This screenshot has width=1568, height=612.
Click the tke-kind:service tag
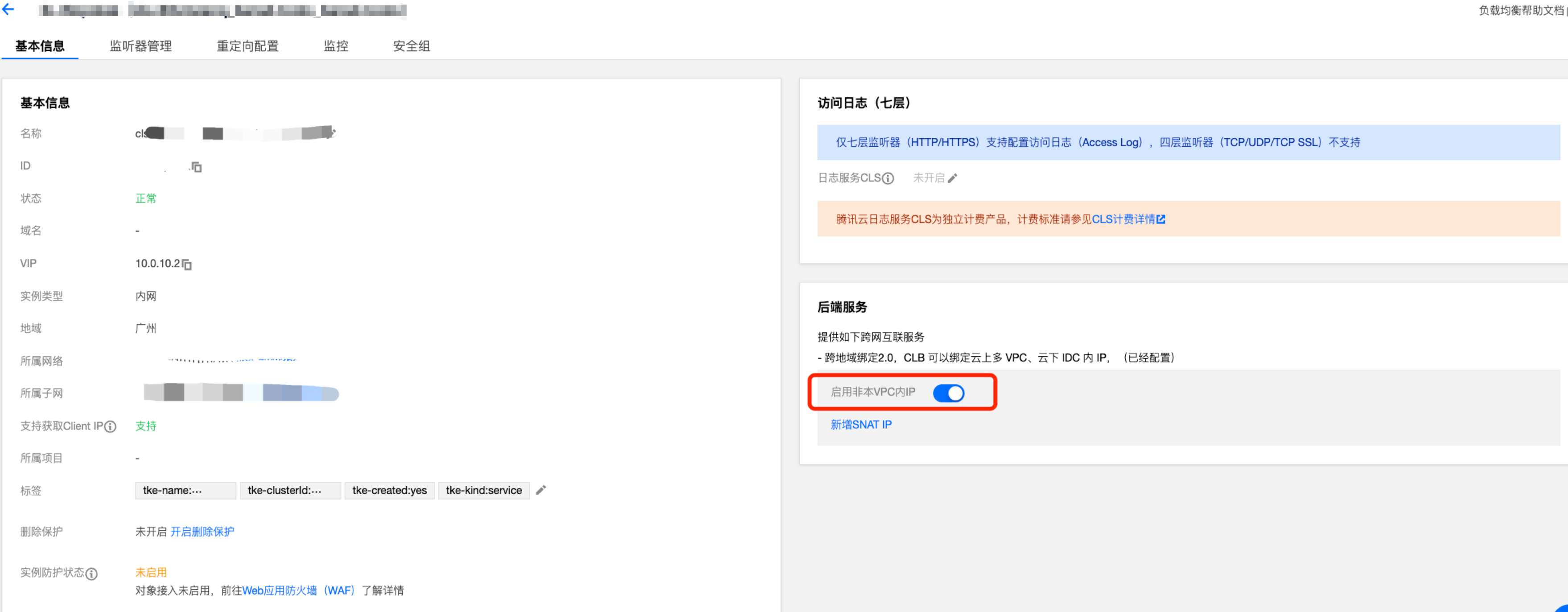pyautogui.click(x=483, y=490)
